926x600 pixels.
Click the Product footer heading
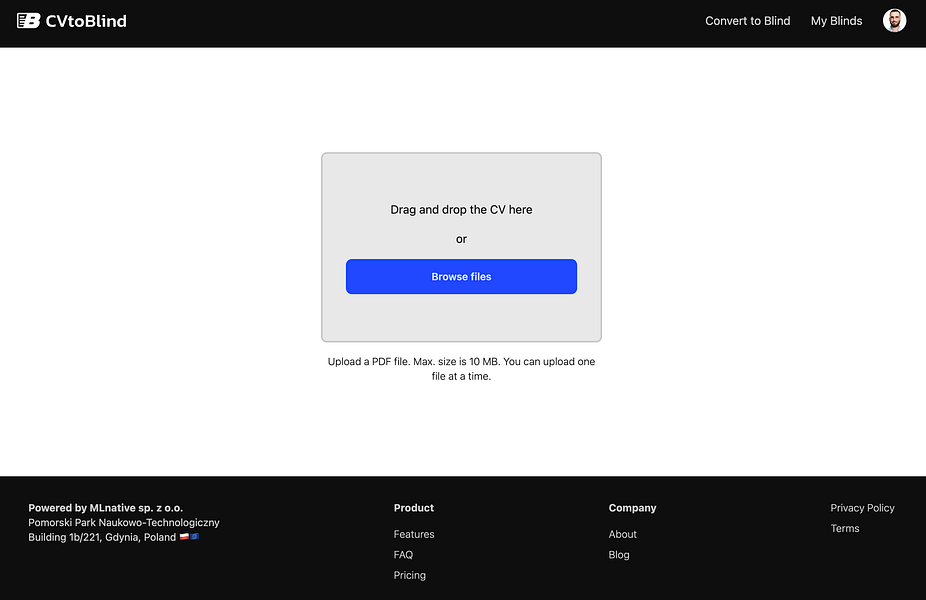414,508
